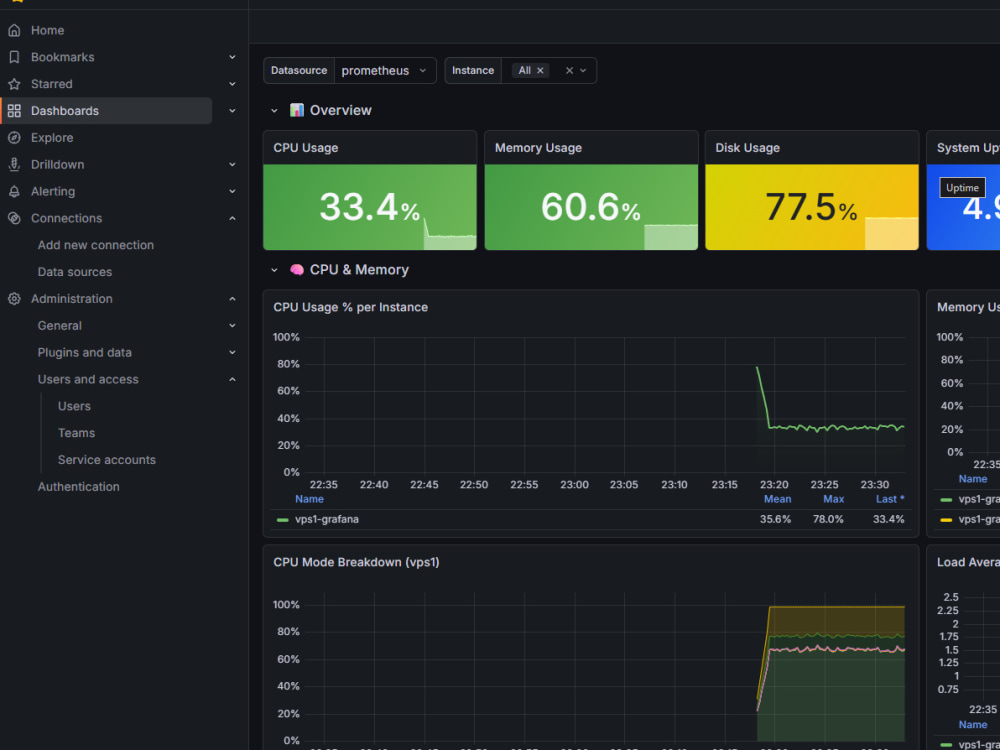This screenshot has height=750, width=1000.
Task: Click the Home house icon in the sidebar
Action: [14, 30]
